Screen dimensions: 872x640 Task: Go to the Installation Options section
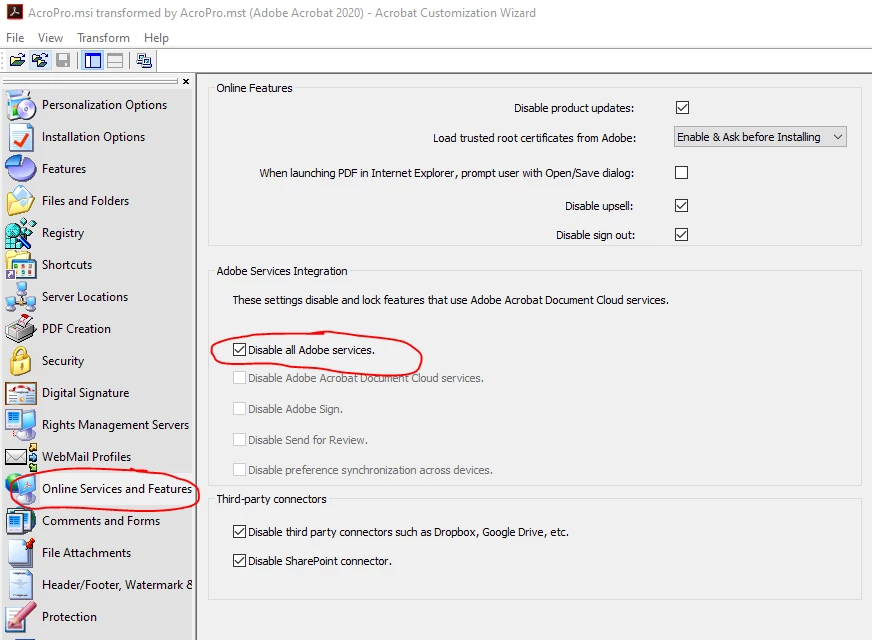pos(93,137)
